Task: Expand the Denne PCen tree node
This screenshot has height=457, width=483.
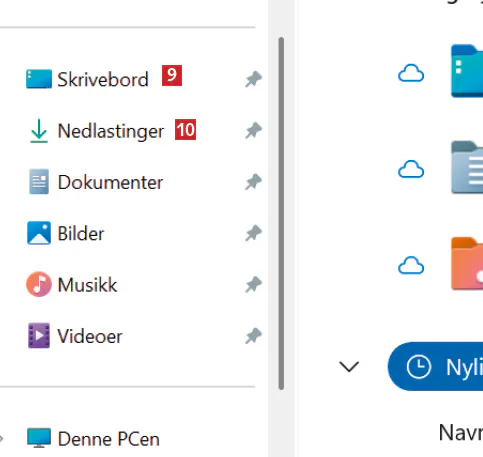Action: click(1, 438)
